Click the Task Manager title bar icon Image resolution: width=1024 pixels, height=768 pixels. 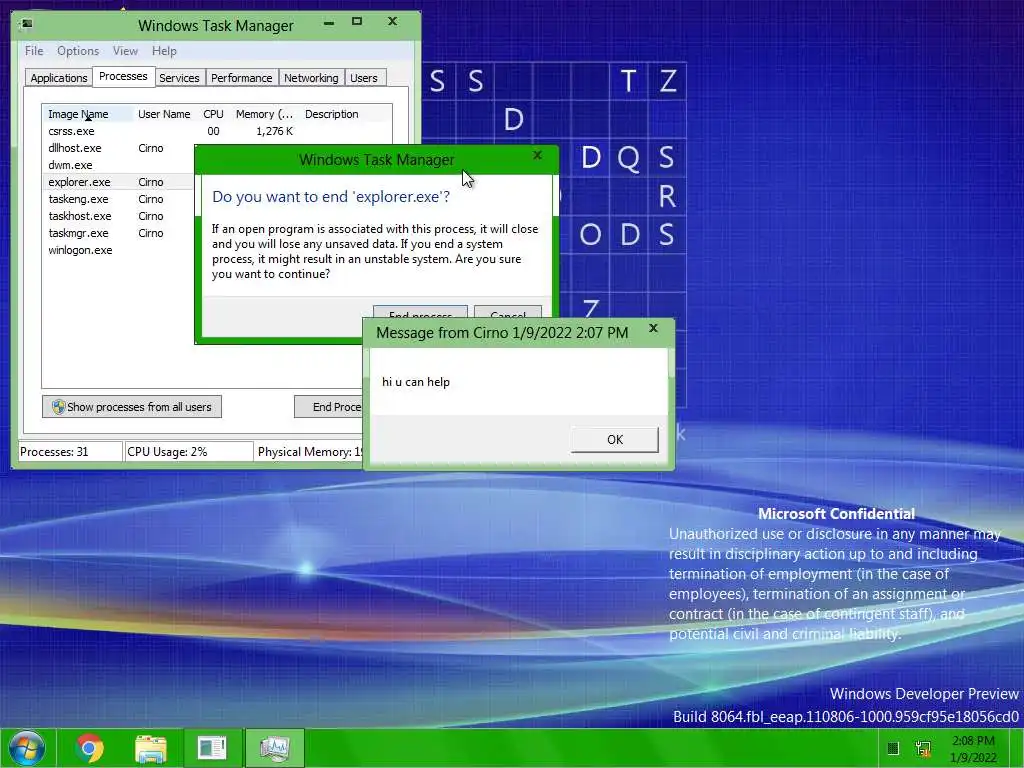(x=27, y=25)
